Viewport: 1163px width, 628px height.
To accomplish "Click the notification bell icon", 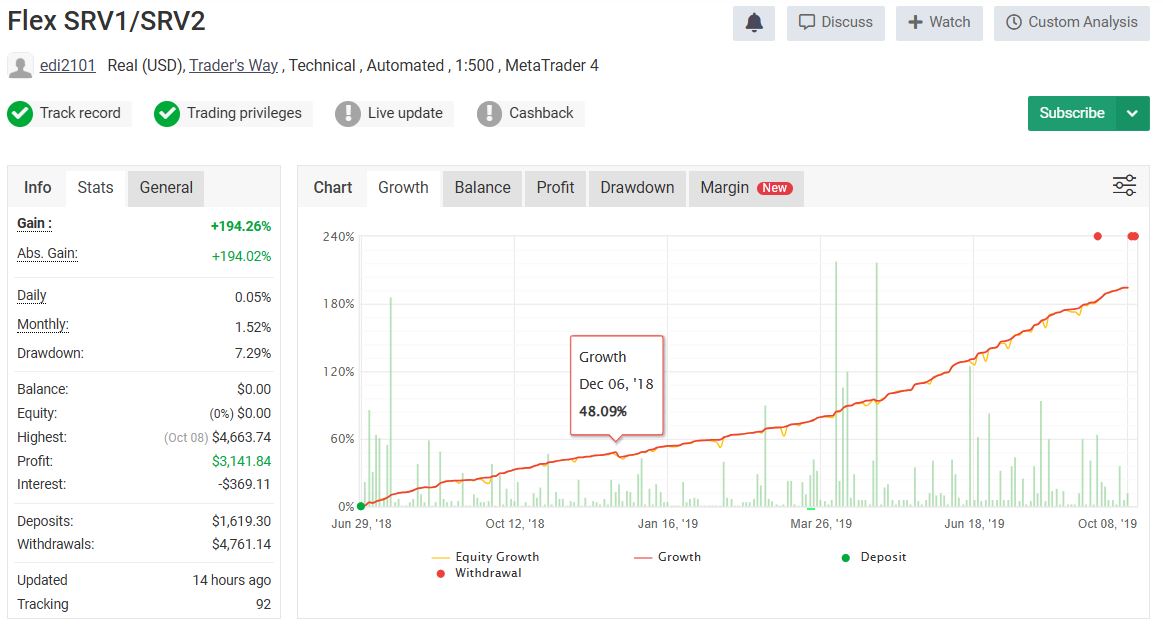I will (754, 23).
